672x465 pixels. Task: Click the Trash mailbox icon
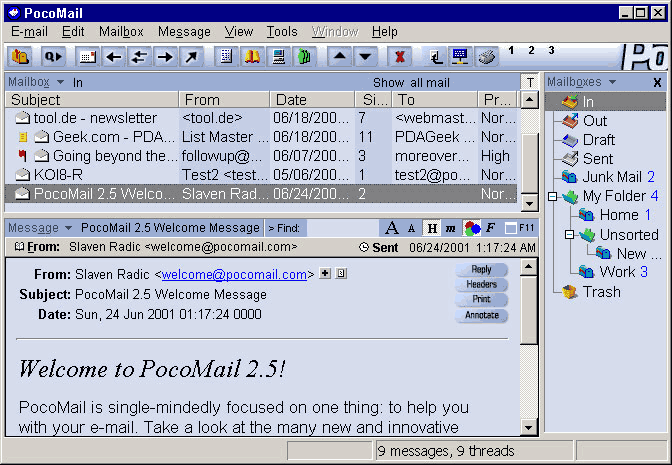pos(569,292)
